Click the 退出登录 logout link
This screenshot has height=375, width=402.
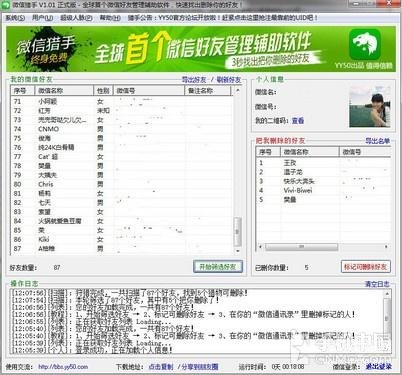pos(378,367)
